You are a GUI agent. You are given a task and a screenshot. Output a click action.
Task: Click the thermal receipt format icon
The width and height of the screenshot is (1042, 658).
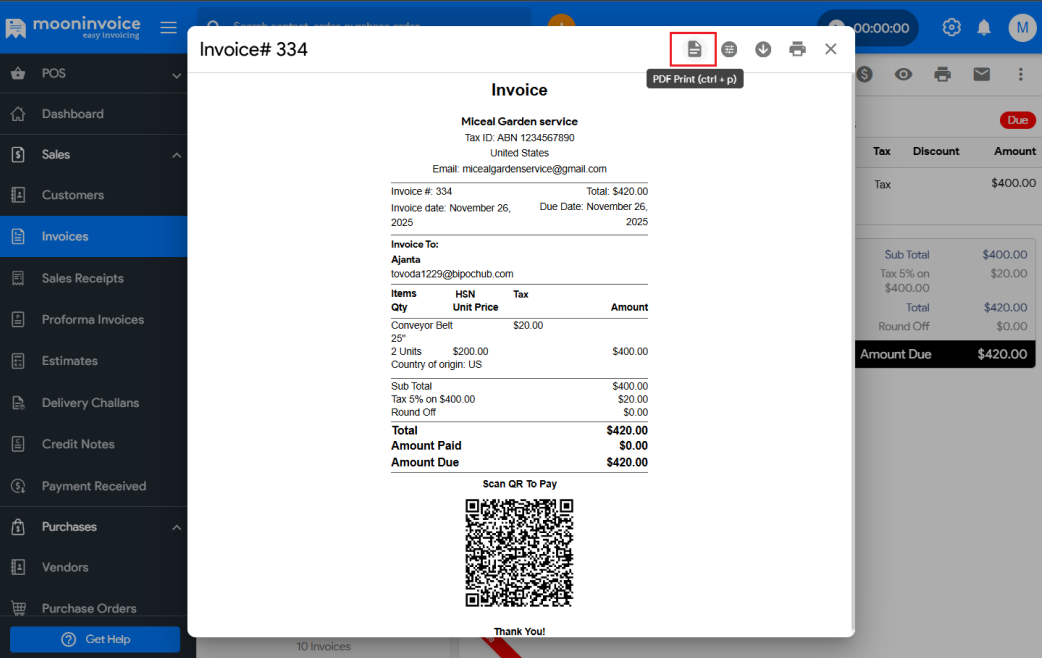tap(729, 49)
